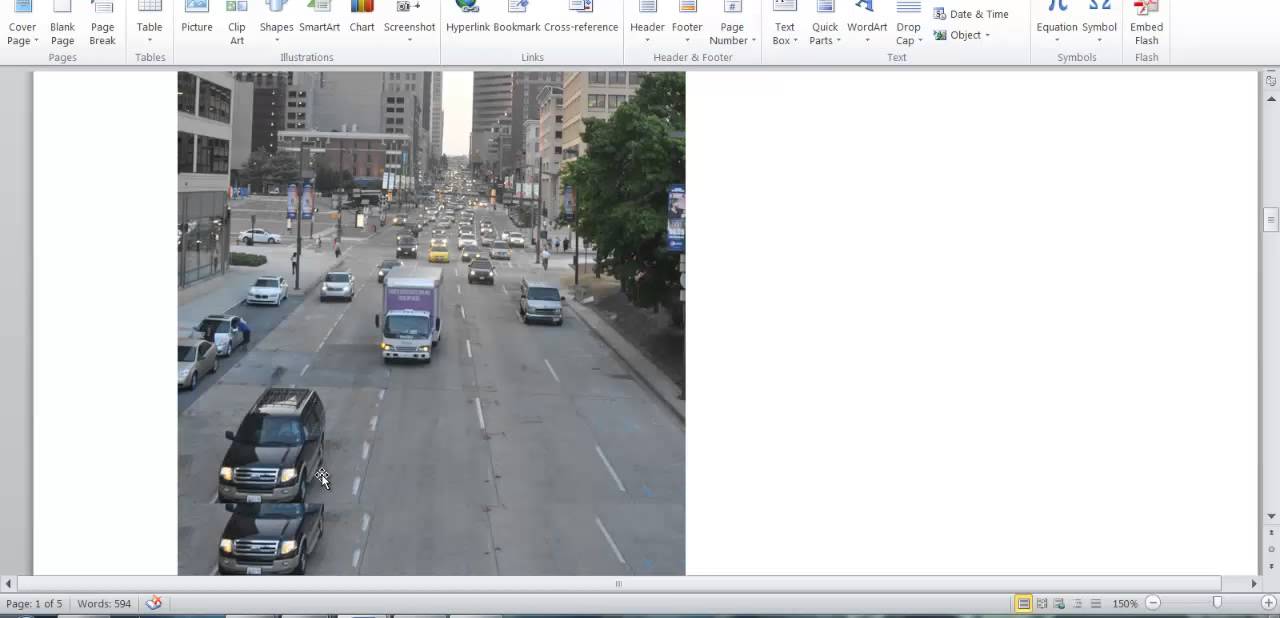Click the proofing errors status icon
Screen dimensions: 1280x618
(154, 603)
